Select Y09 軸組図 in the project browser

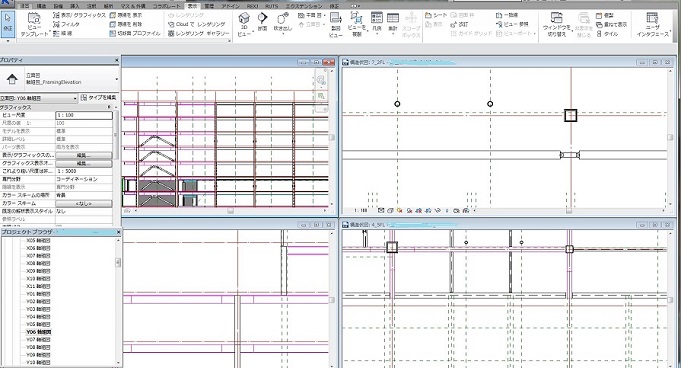pyautogui.click(x=38, y=355)
